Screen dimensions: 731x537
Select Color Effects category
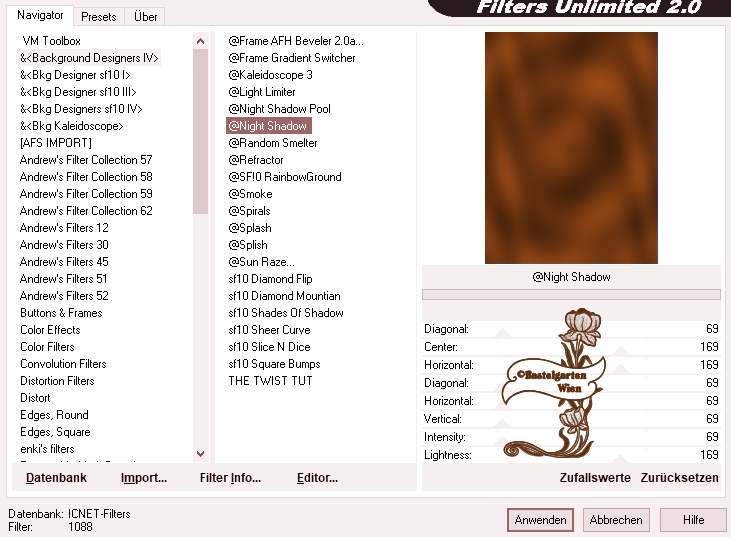[50, 330]
